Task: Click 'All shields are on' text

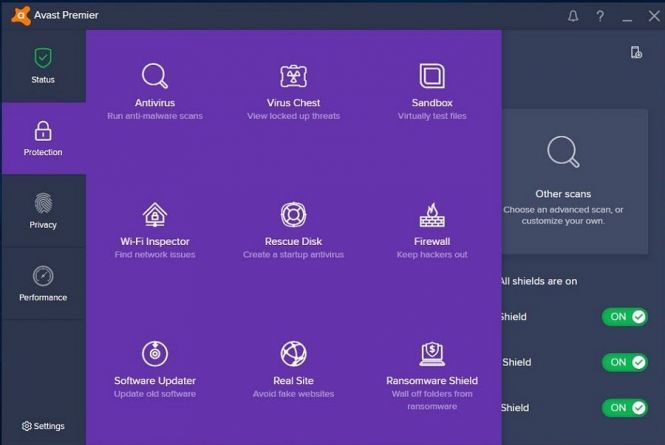Action: pos(538,281)
